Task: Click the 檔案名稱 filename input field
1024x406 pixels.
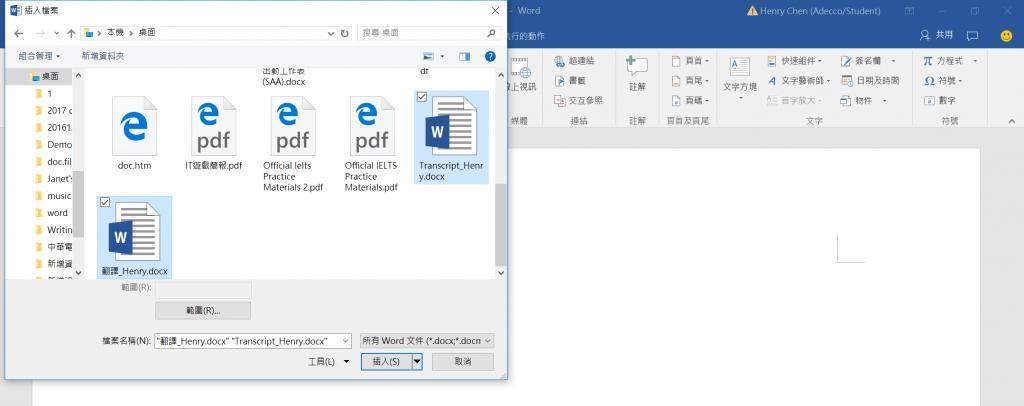Action: pyautogui.click(x=247, y=341)
